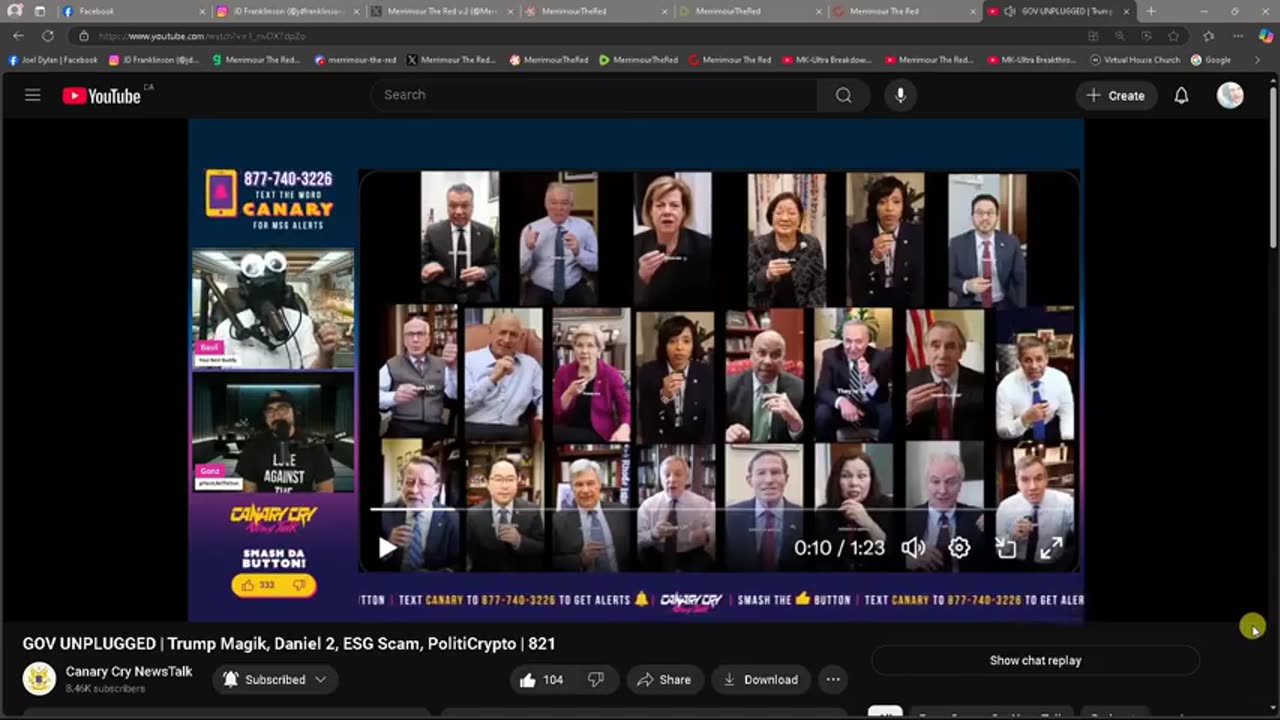Click the browser address bar URL
1280x720 pixels.
[202, 36]
